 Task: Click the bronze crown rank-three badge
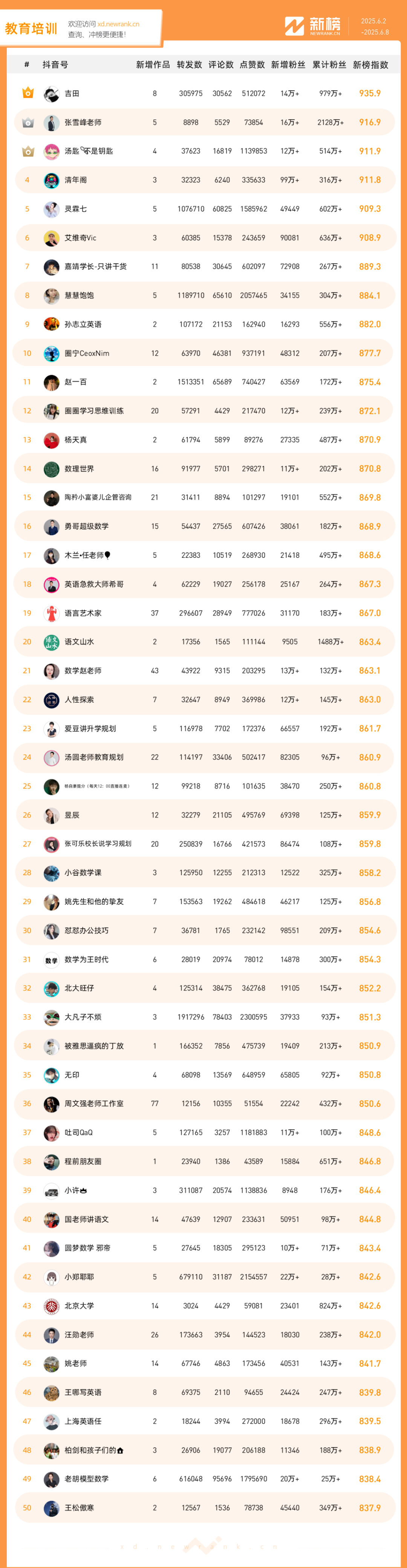[28, 151]
